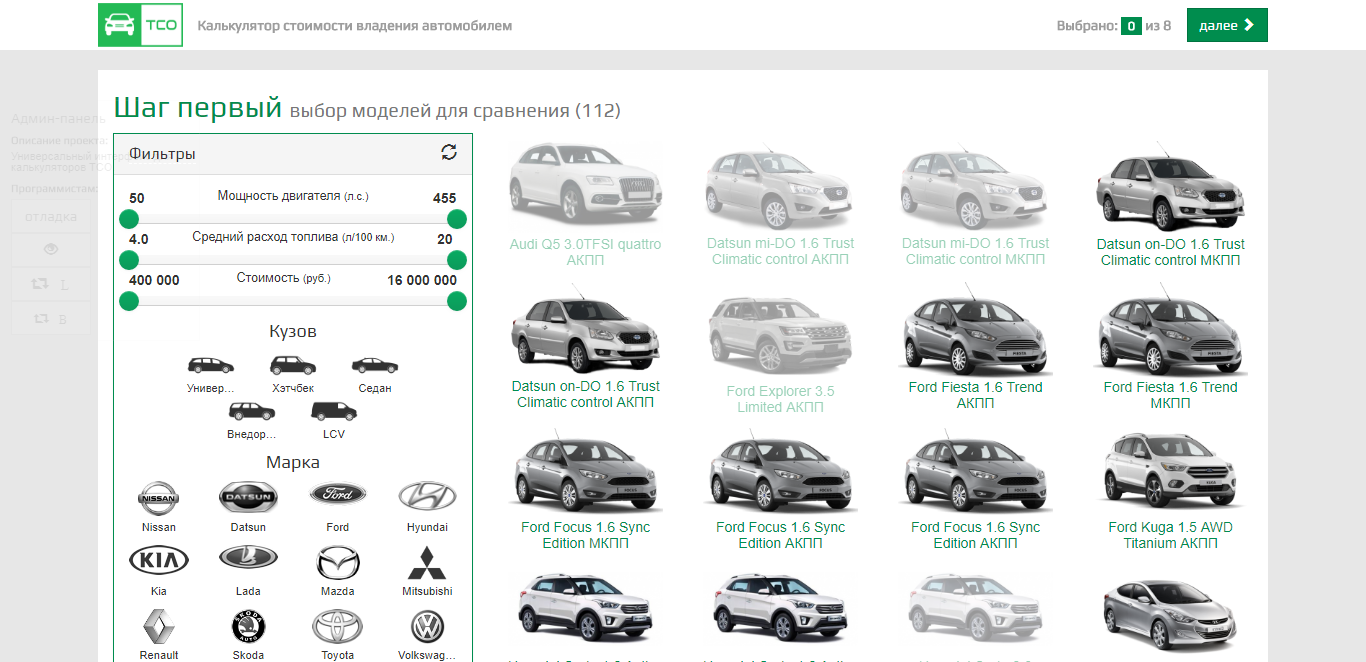Screen dimensions: 1366x662
Task: Pick the Ford Kuga car image
Action: 1170,470
